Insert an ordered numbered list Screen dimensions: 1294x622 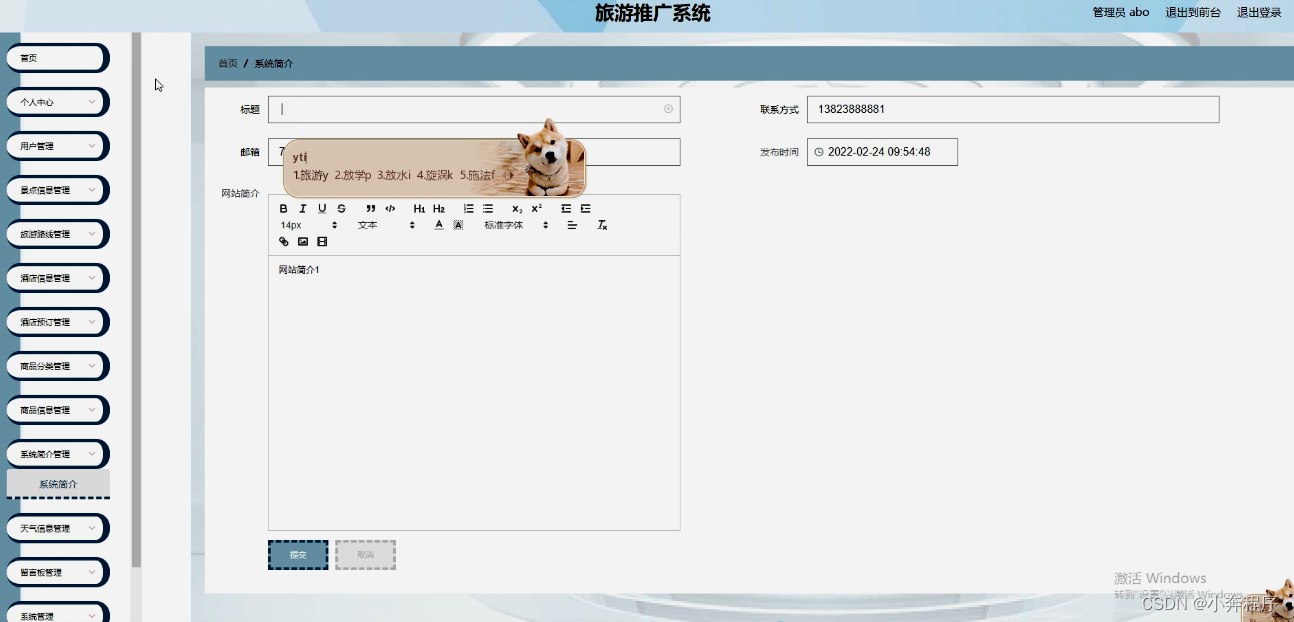tap(468, 209)
